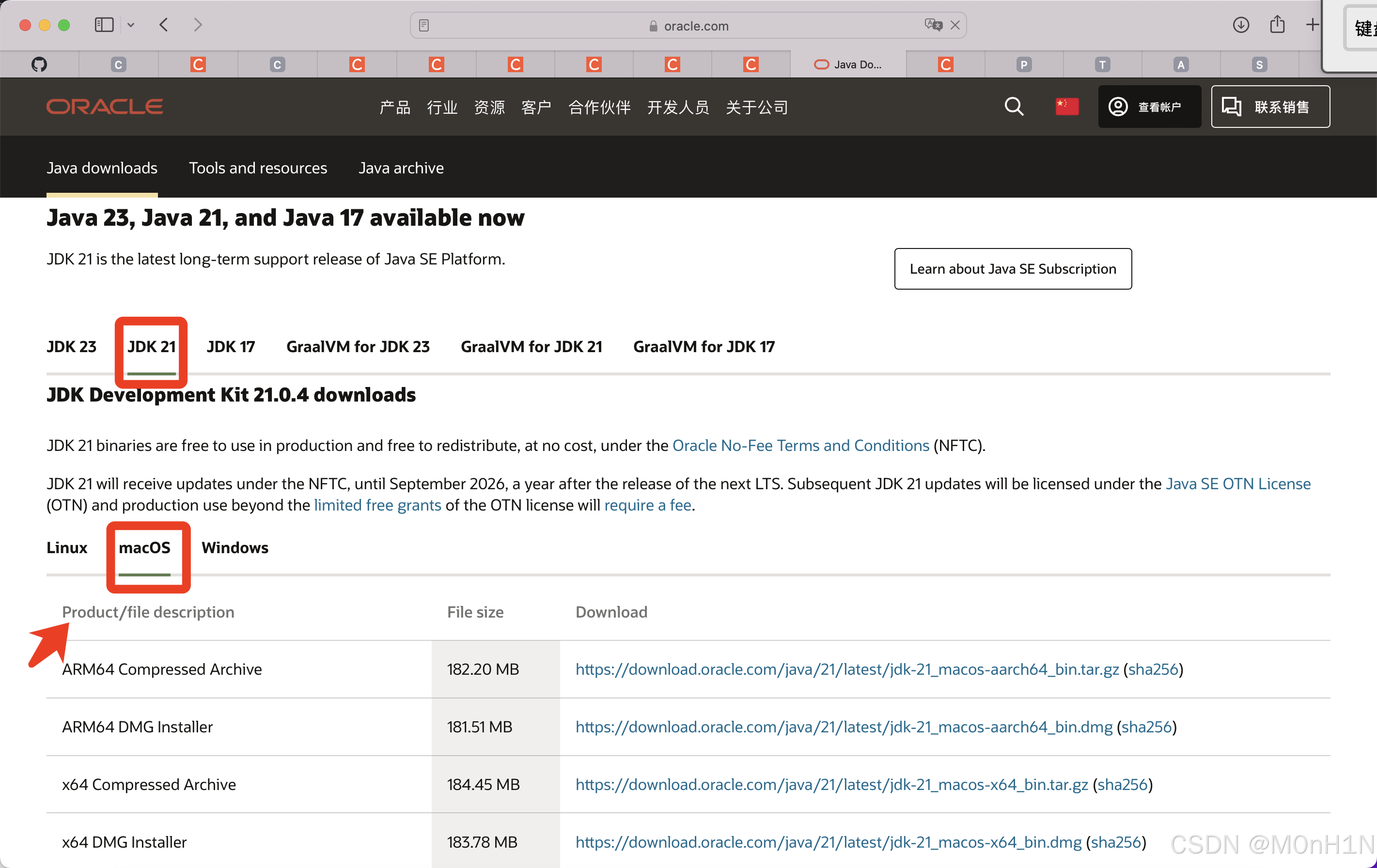Open Reader view icon in address bar

(x=424, y=25)
